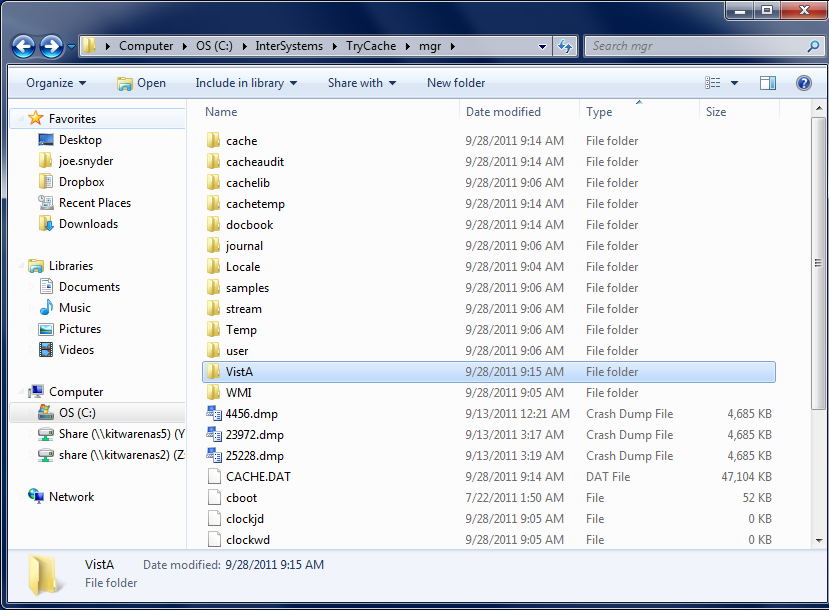Open the address bar history dropdown
The width and height of the screenshot is (829, 610).
point(543,46)
